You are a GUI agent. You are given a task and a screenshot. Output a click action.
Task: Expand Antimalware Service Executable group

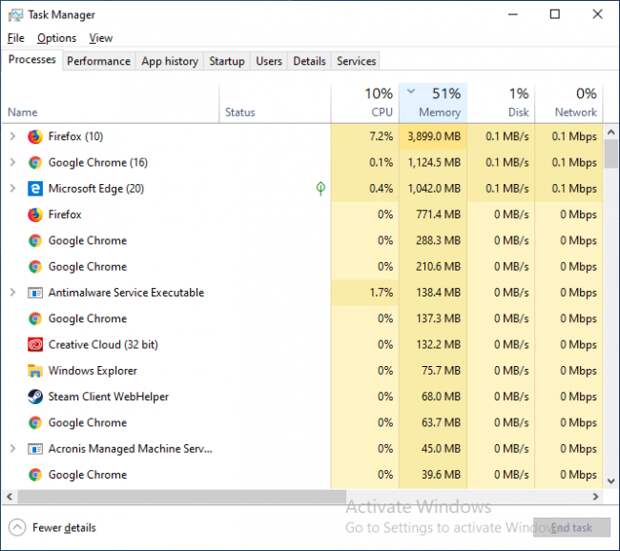pos(13,293)
